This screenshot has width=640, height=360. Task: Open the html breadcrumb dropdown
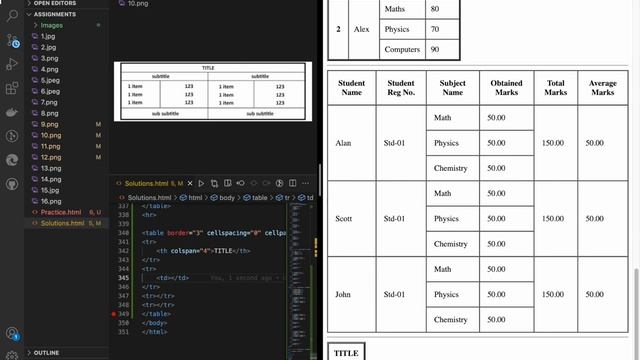[x=191, y=198]
